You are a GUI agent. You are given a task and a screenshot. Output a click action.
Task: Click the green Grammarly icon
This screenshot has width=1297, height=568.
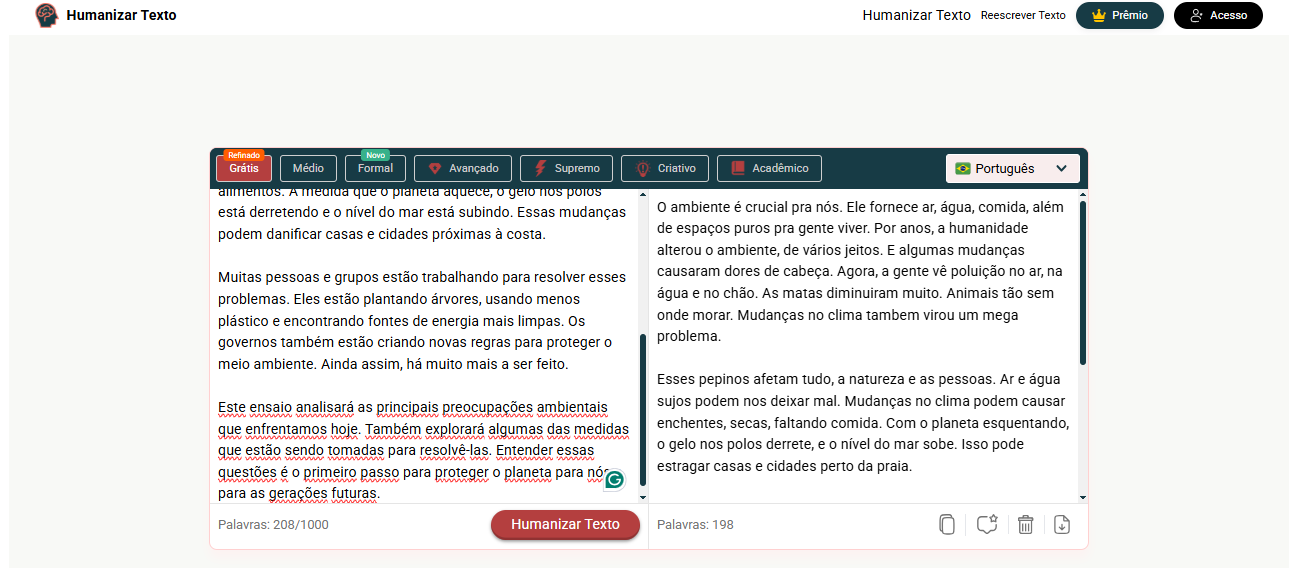pyautogui.click(x=614, y=479)
